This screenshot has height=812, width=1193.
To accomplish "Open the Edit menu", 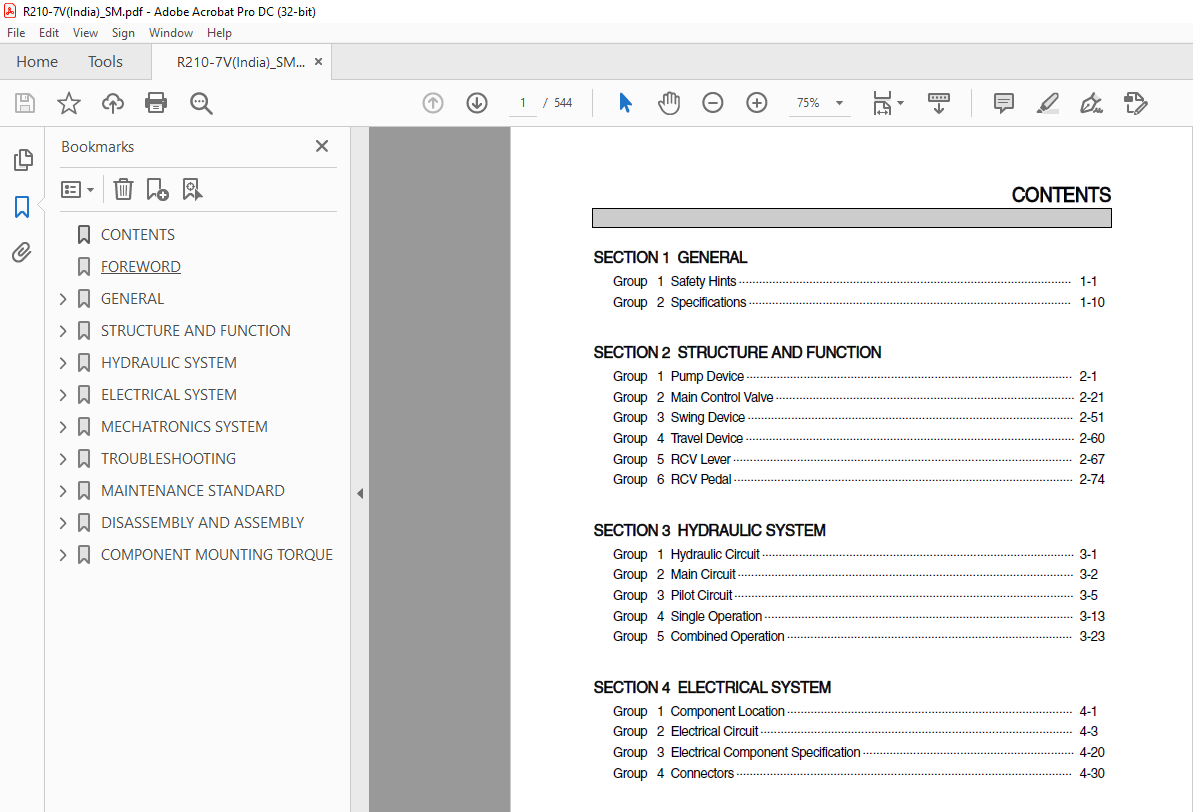I will 49,33.
